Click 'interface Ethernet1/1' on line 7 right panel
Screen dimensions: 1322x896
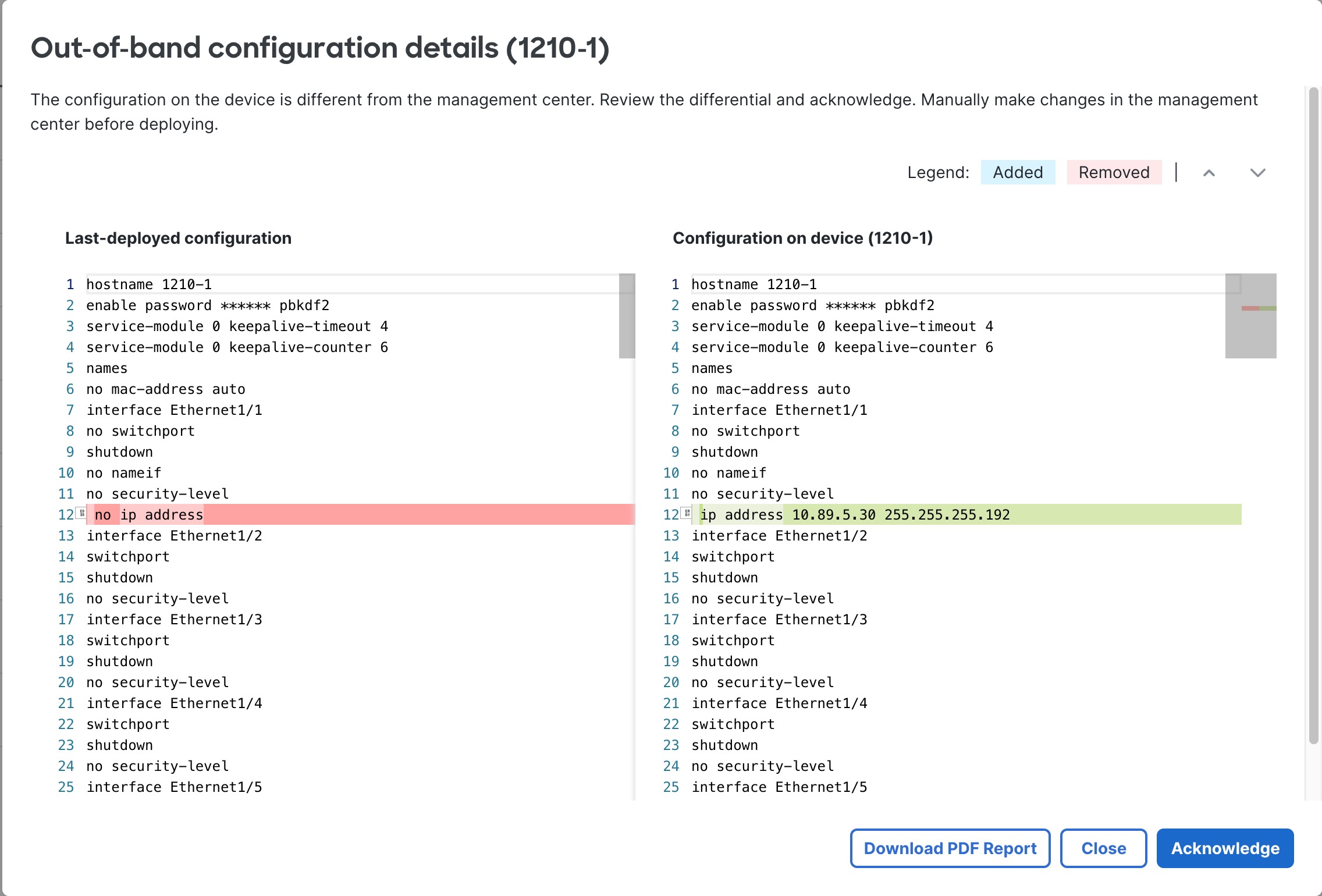pyautogui.click(x=780, y=410)
